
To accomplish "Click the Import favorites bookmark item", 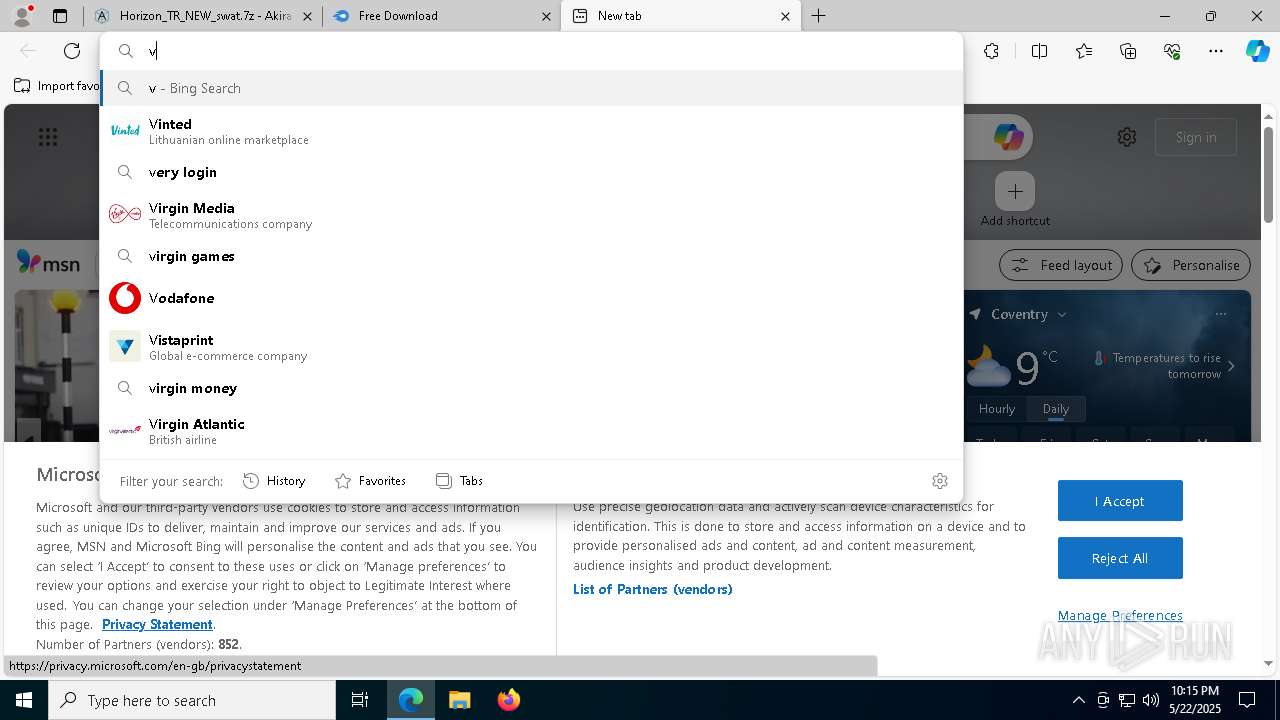I will [x=57, y=86].
